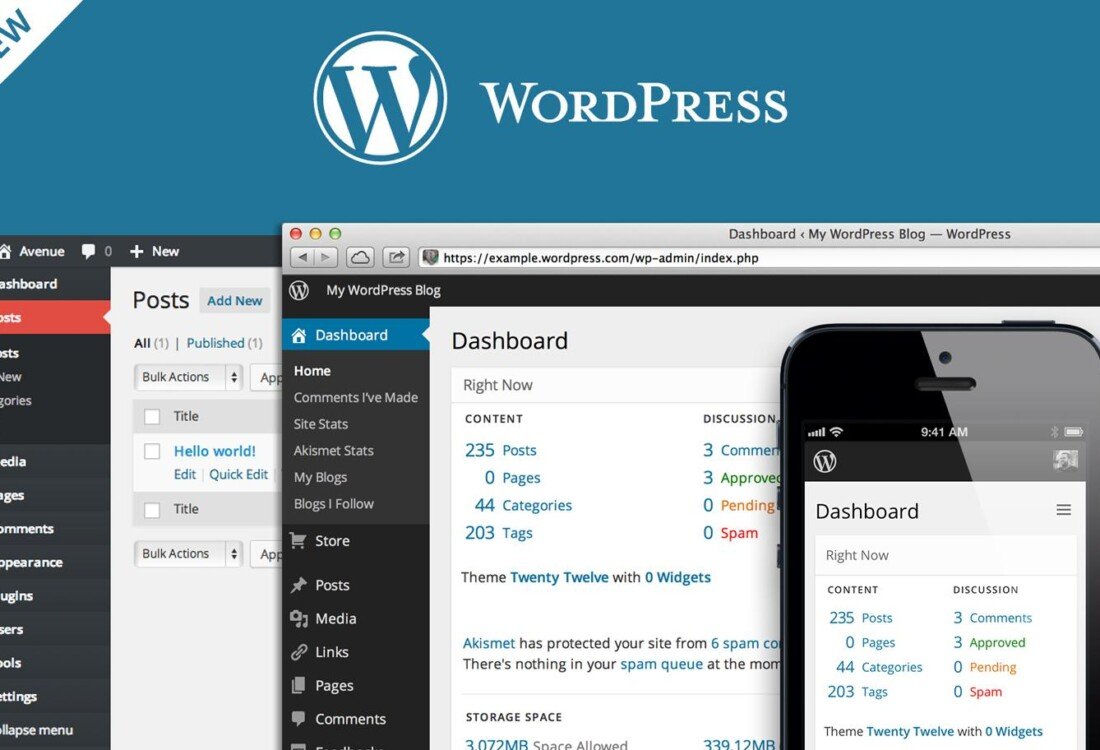The height and width of the screenshot is (750, 1100).
Task: Click My WordPress Blog site title
Action: (x=383, y=290)
